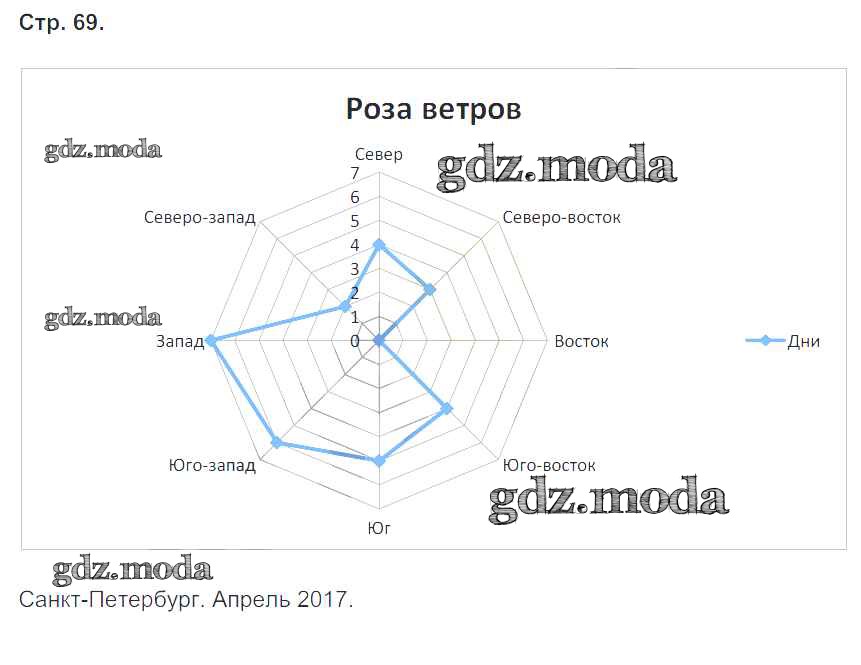Screen dimensions: 861x665
Task: Click the diamond legend marker for Дни
Action: [765, 341]
